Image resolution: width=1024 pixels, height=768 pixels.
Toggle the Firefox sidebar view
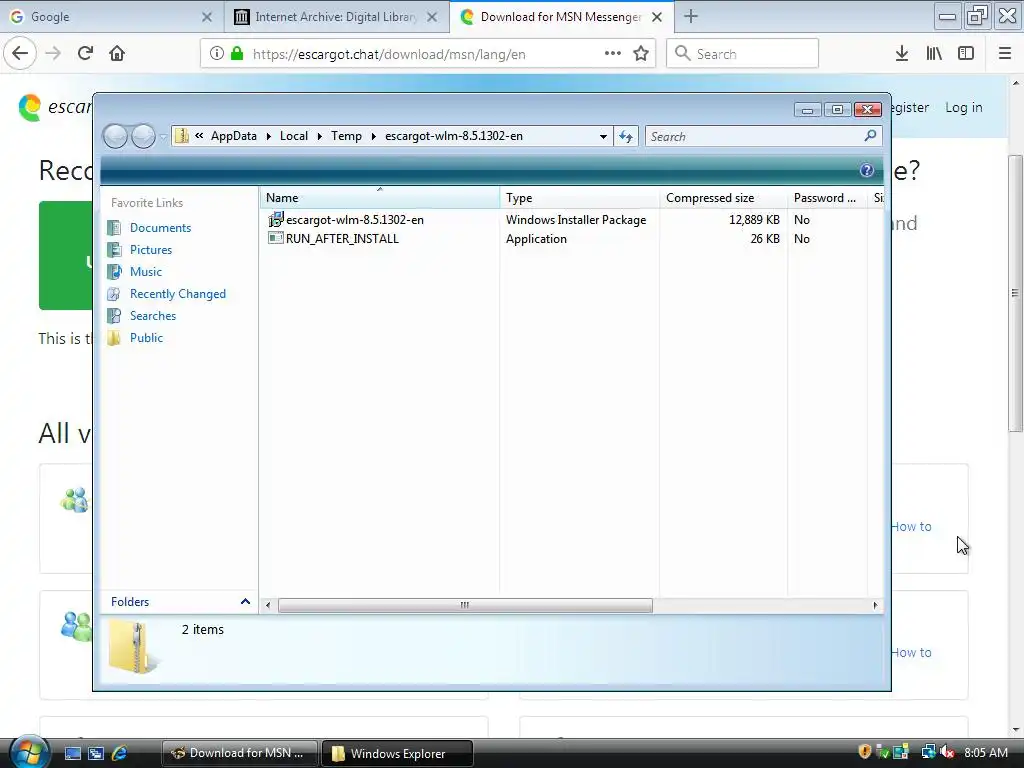966,54
